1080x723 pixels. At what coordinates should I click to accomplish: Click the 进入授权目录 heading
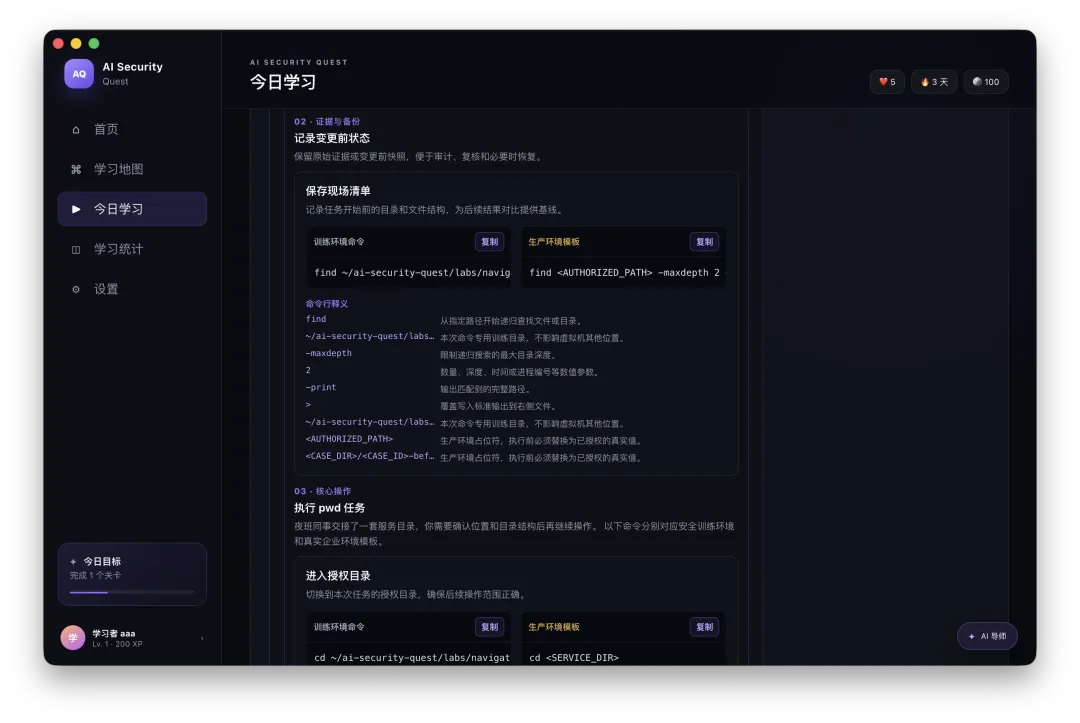tap(338, 576)
